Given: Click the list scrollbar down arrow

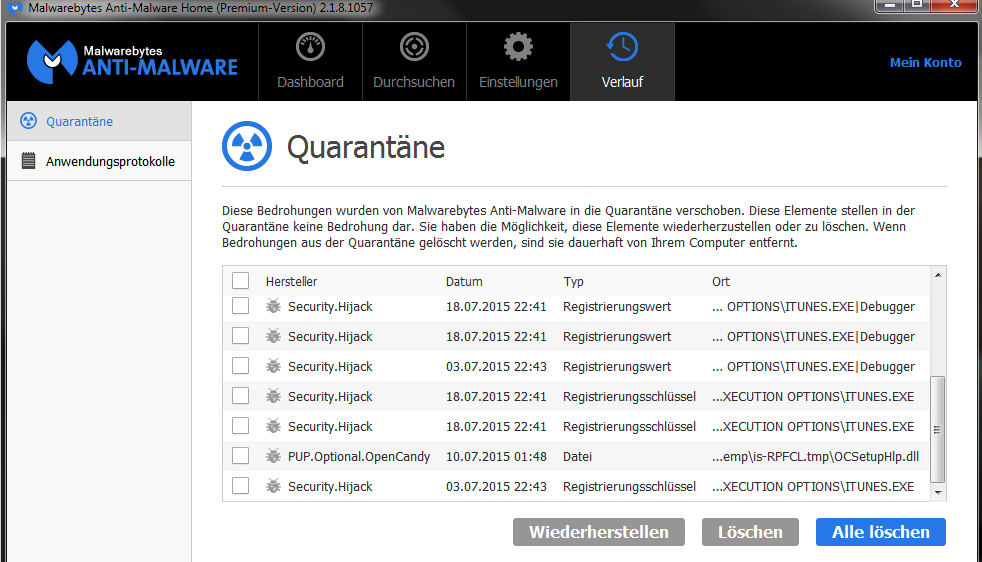Looking at the screenshot, I should pyautogui.click(x=938, y=492).
